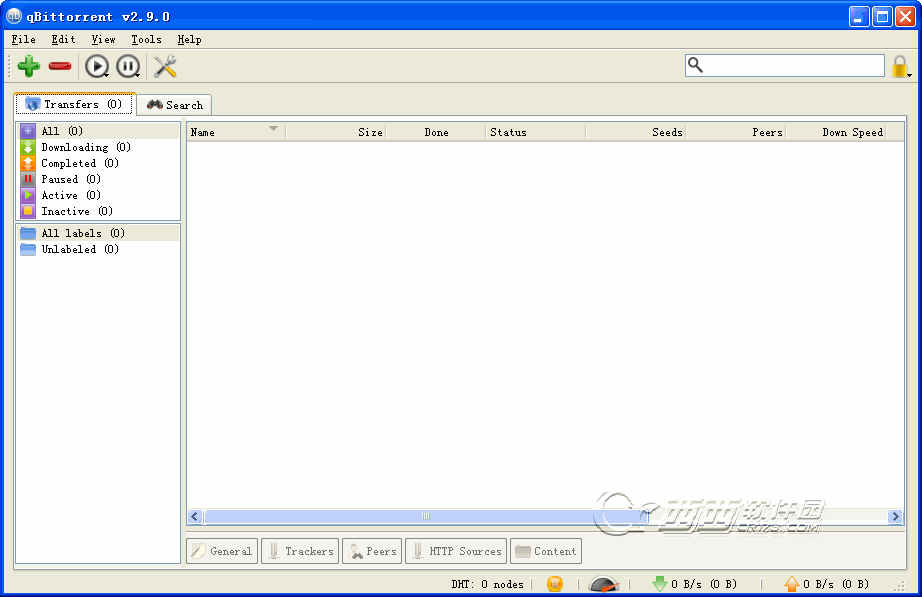This screenshot has height=597, width=922.
Task: Click the Completed filter orange arrow icon
Action: [x=28, y=163]
